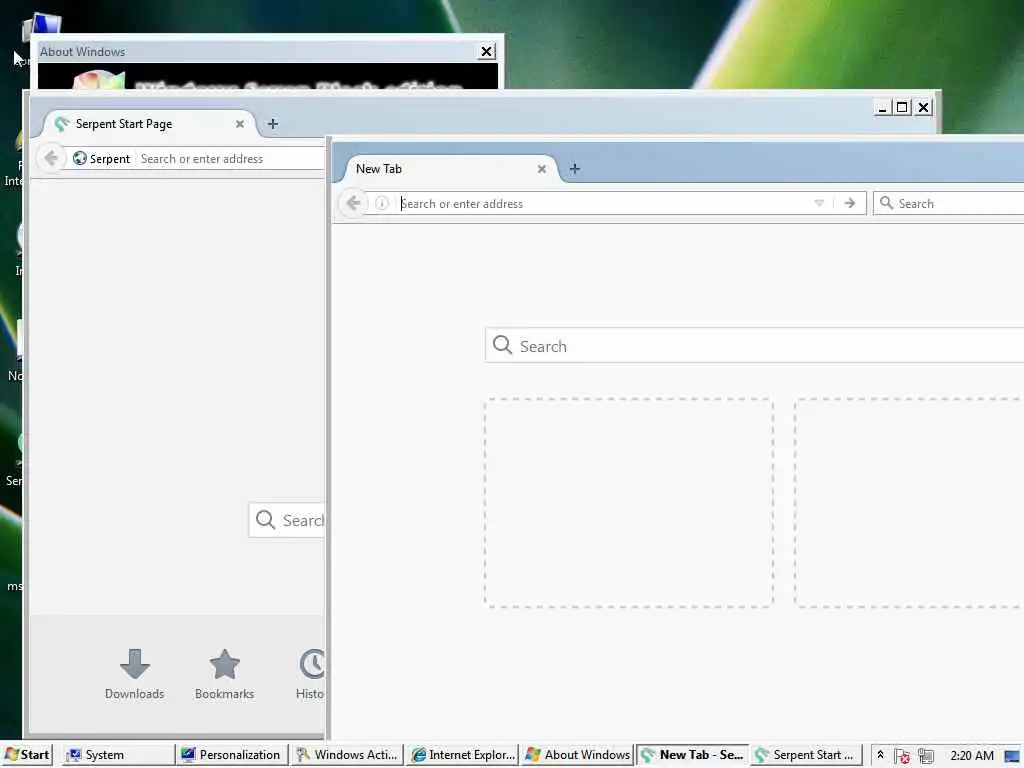The width and height of the screenshot is (1024, 768).
Task: Maximize the Serpent Start Page window
Action: click(903, 108)
